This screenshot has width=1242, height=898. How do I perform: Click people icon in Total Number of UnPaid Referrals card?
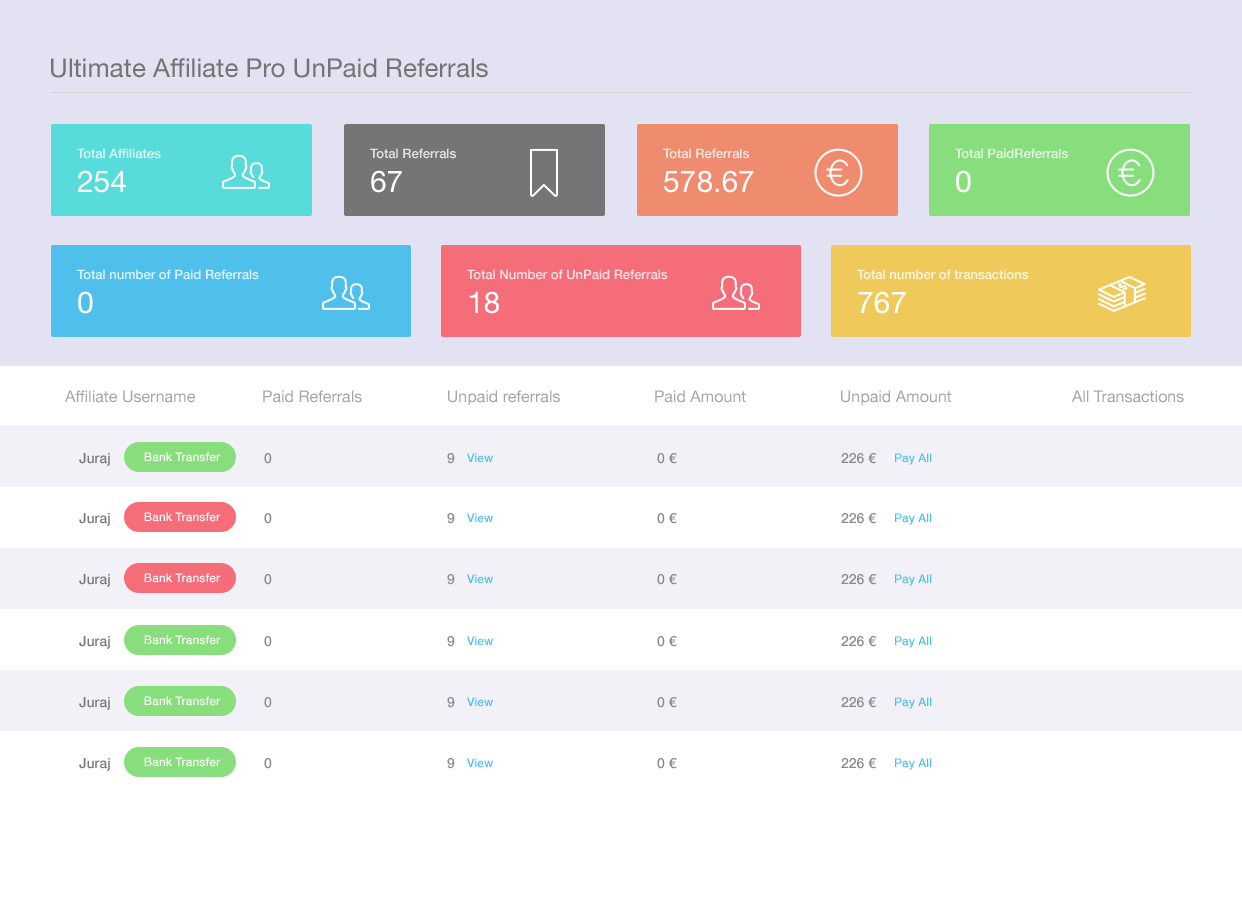(x=736, y=292)
